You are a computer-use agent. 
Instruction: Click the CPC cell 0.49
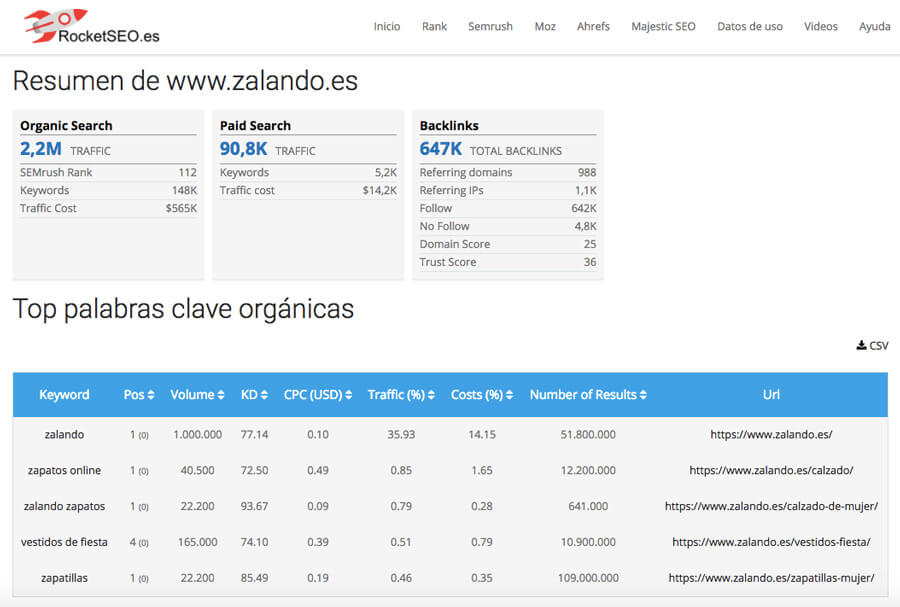tap(318, 470)
